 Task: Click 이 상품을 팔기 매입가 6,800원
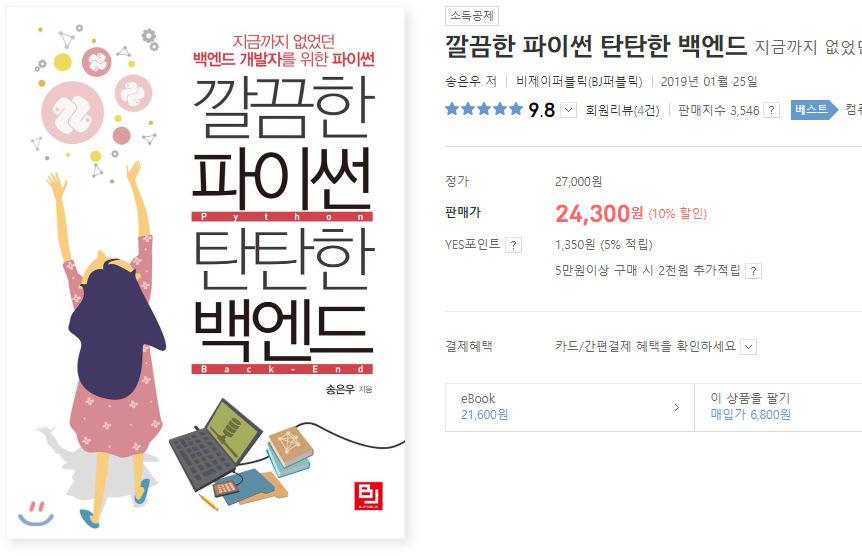pyautogui.click(x=778, y=408)
